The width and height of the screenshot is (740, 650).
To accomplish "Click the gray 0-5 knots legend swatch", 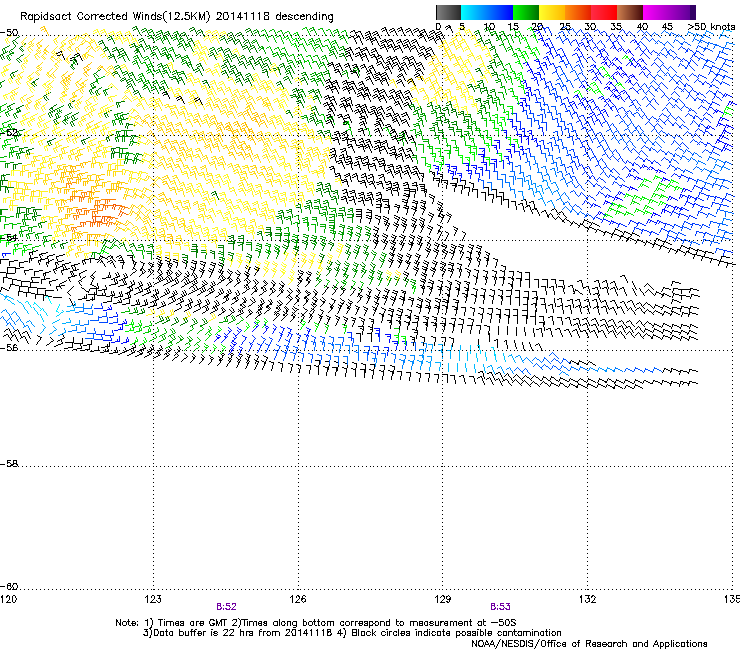I will click(448, 12).
